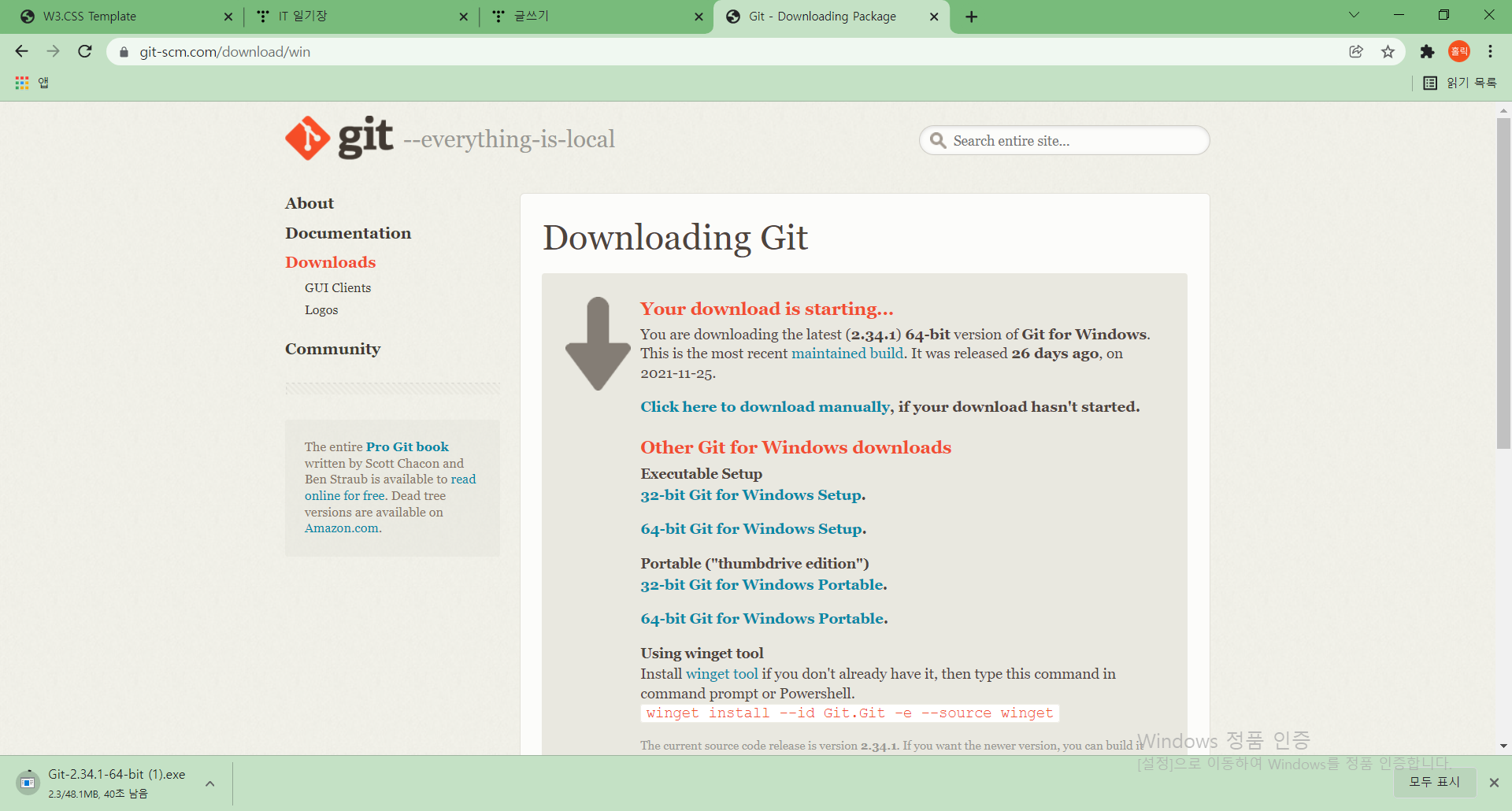Download 64-bit Git for Windows Portable
The image size is (1512, 811).
click(762, 619)
